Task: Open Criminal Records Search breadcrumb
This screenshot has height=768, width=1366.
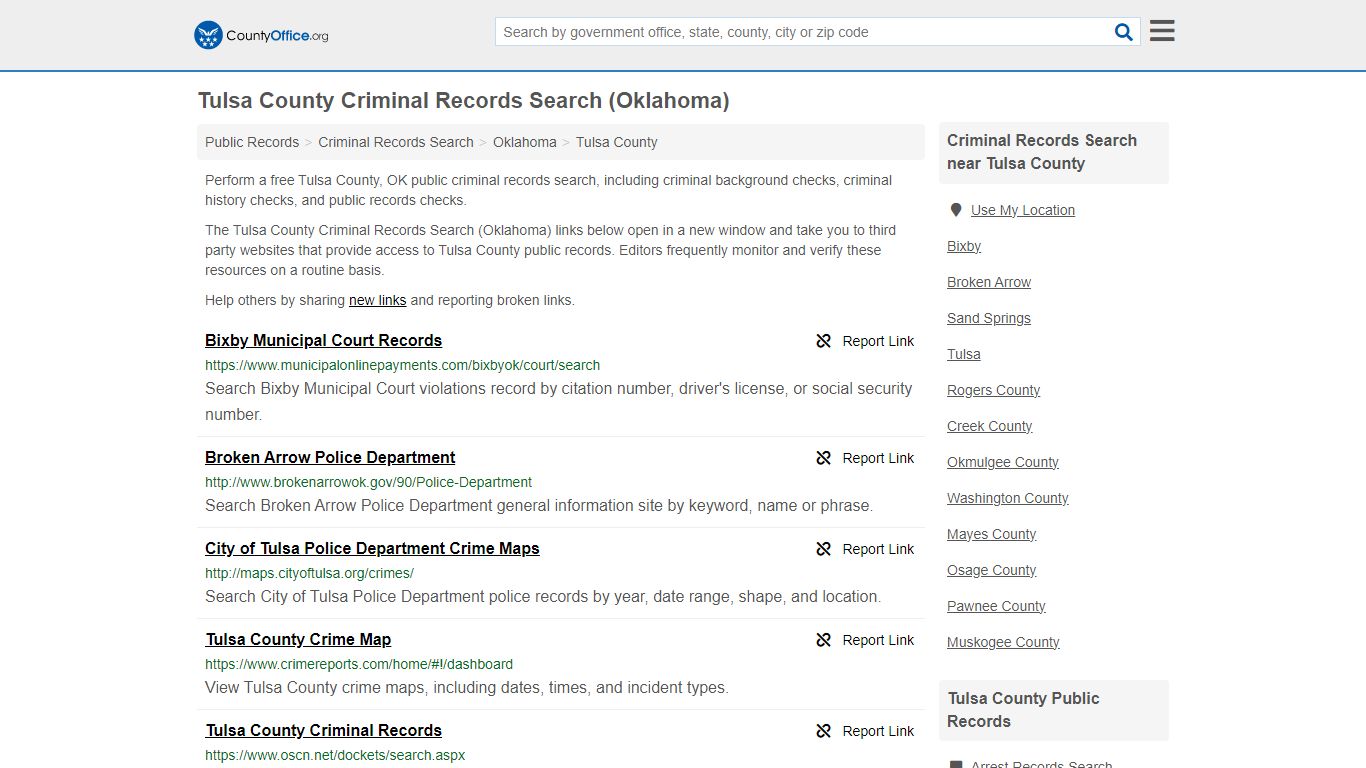Action: 396,142
